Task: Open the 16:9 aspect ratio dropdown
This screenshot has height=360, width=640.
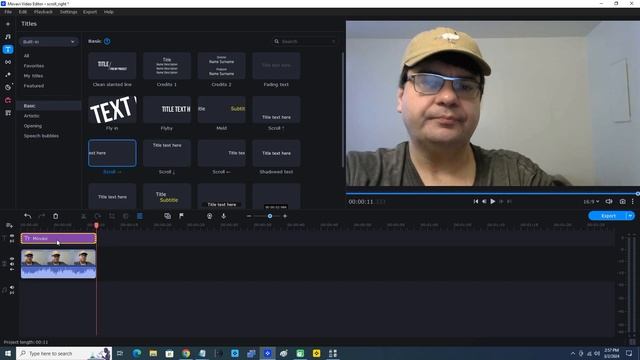Action: 591,202
